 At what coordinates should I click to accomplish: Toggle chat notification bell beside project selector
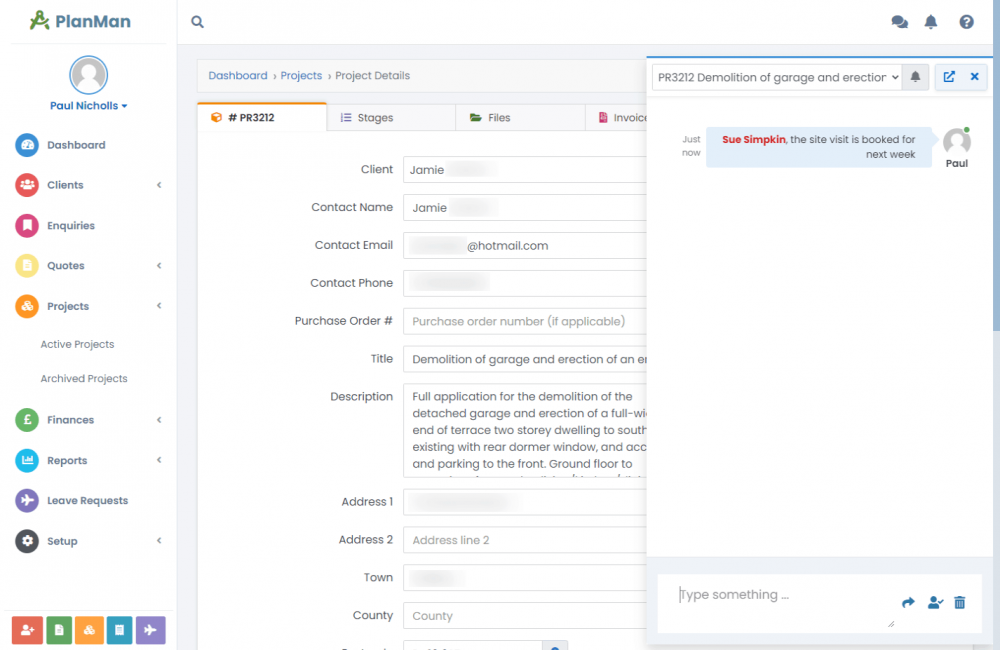[915, 77]
